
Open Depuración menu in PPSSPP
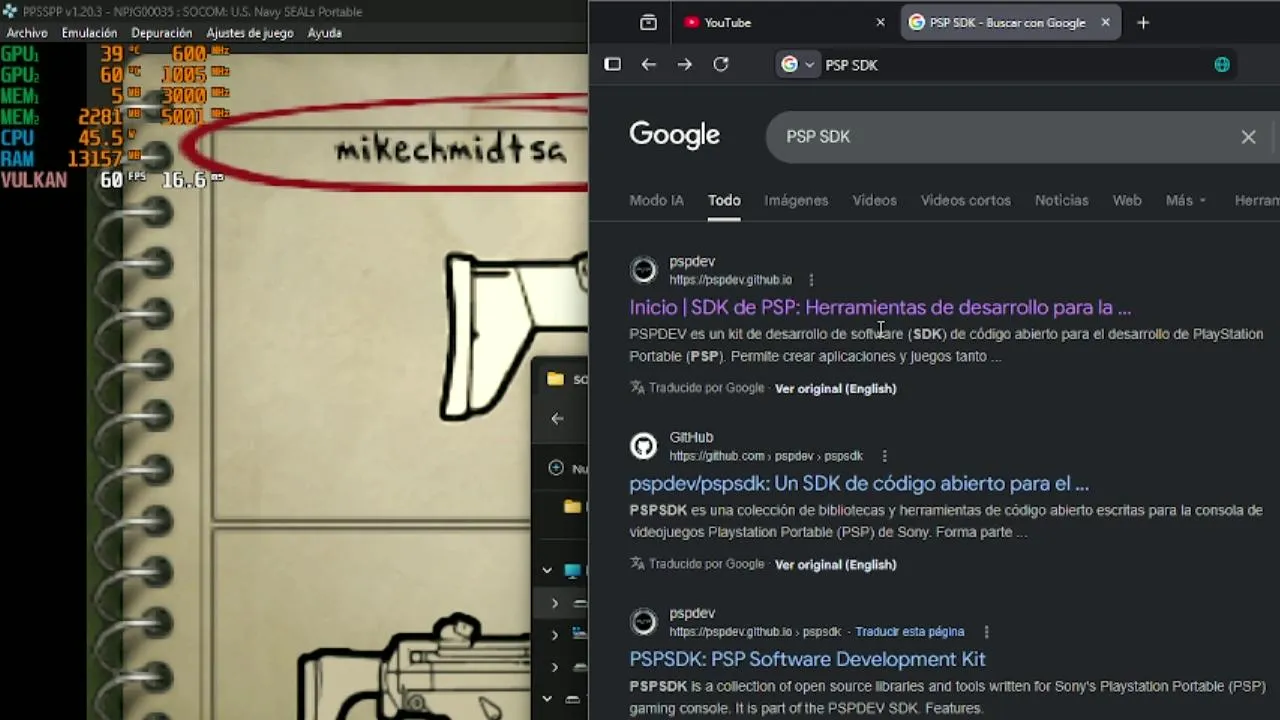point(161,33)
